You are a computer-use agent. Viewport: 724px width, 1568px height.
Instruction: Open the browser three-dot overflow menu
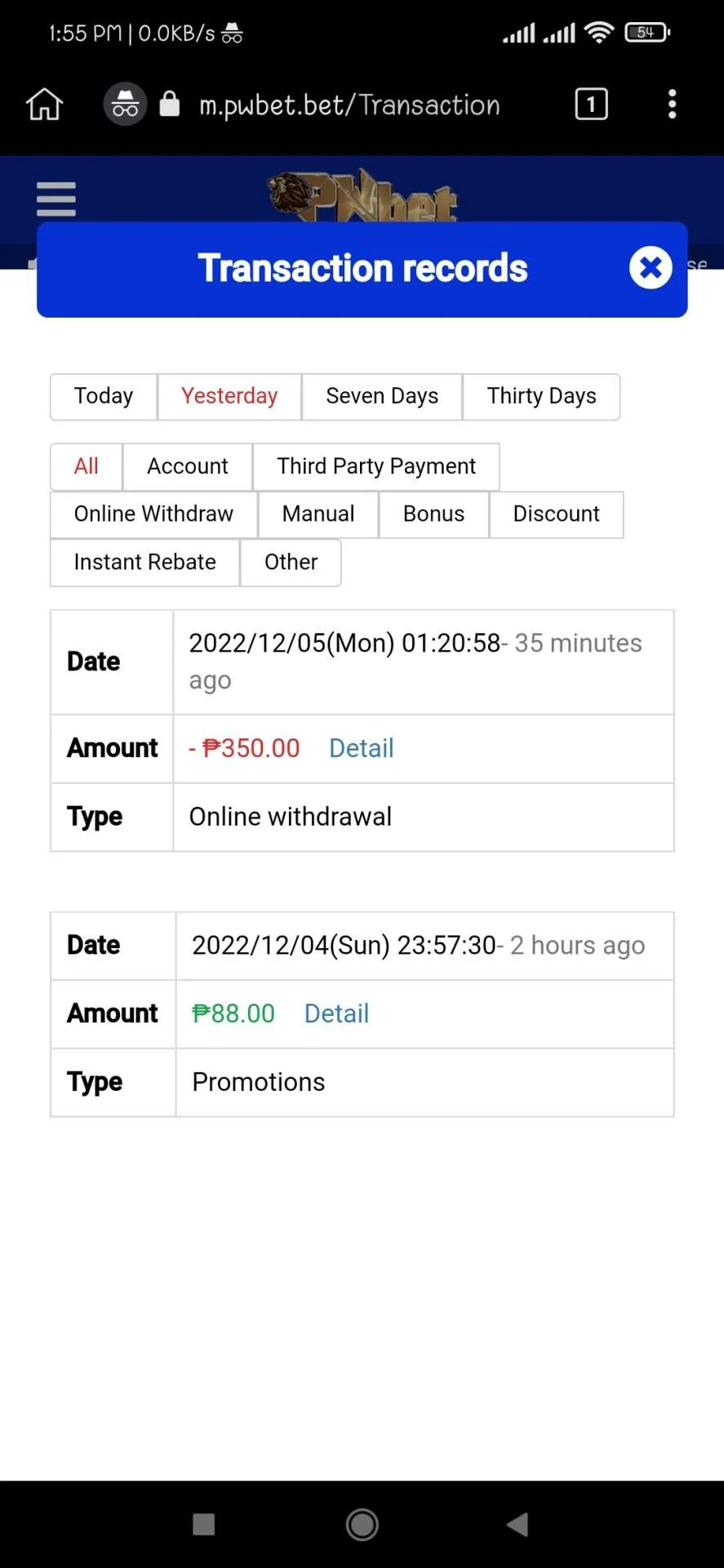(x=672, y=105)
